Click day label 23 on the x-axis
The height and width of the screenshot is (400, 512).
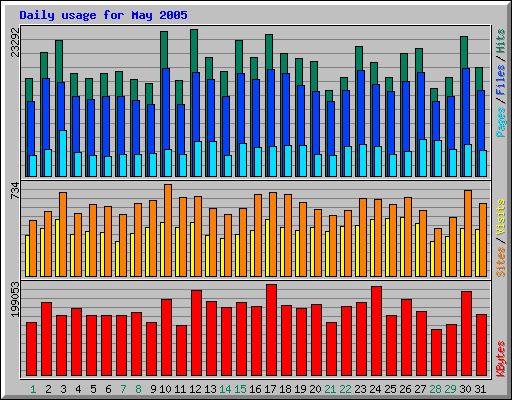[360, 389]
